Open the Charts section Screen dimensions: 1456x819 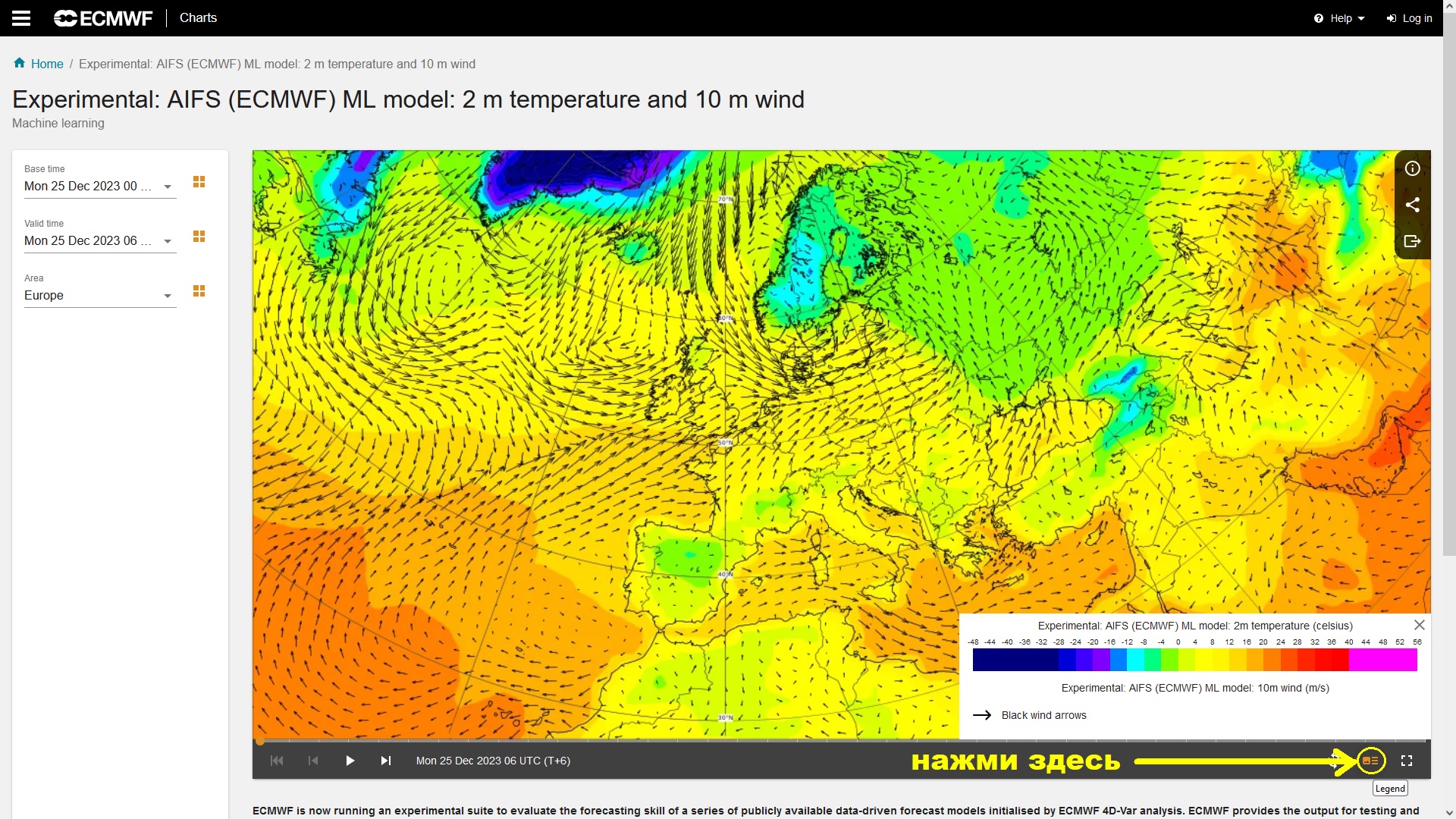[x=198, y=17]
